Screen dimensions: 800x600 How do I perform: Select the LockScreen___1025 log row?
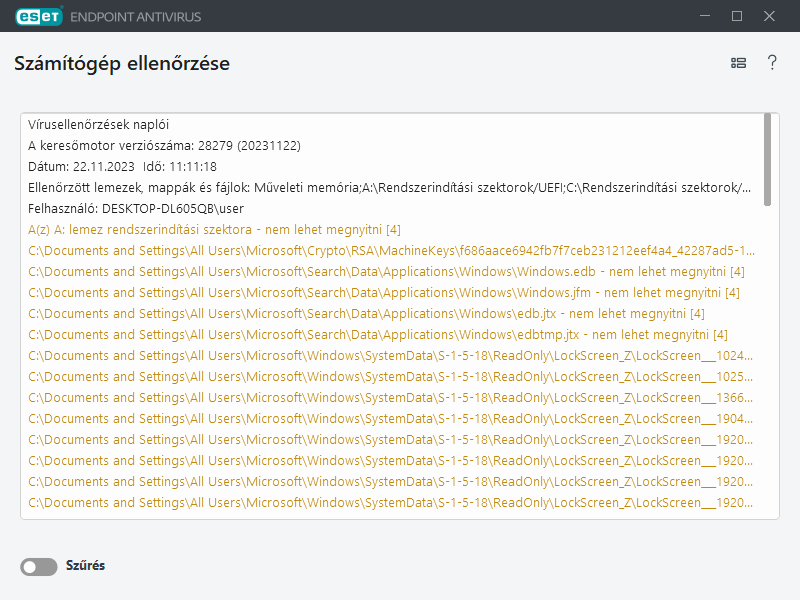click(x=390, y=376)
